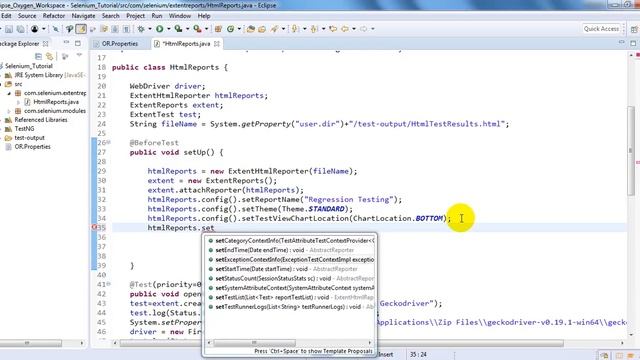This screenshot has width=640, height=360.
Task: Minimize the Package Explorer view
Action: click(x=67, y=42)
